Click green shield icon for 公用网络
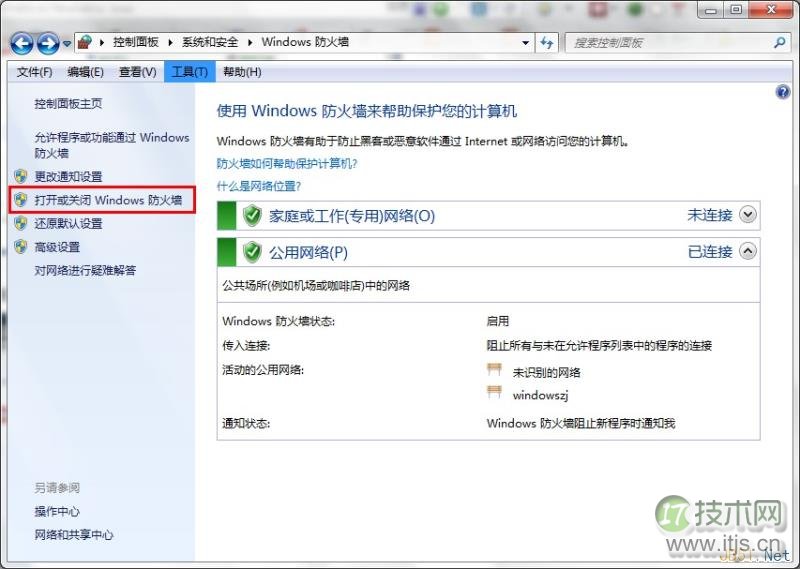The image size is (800, 569). click(252, 252)
